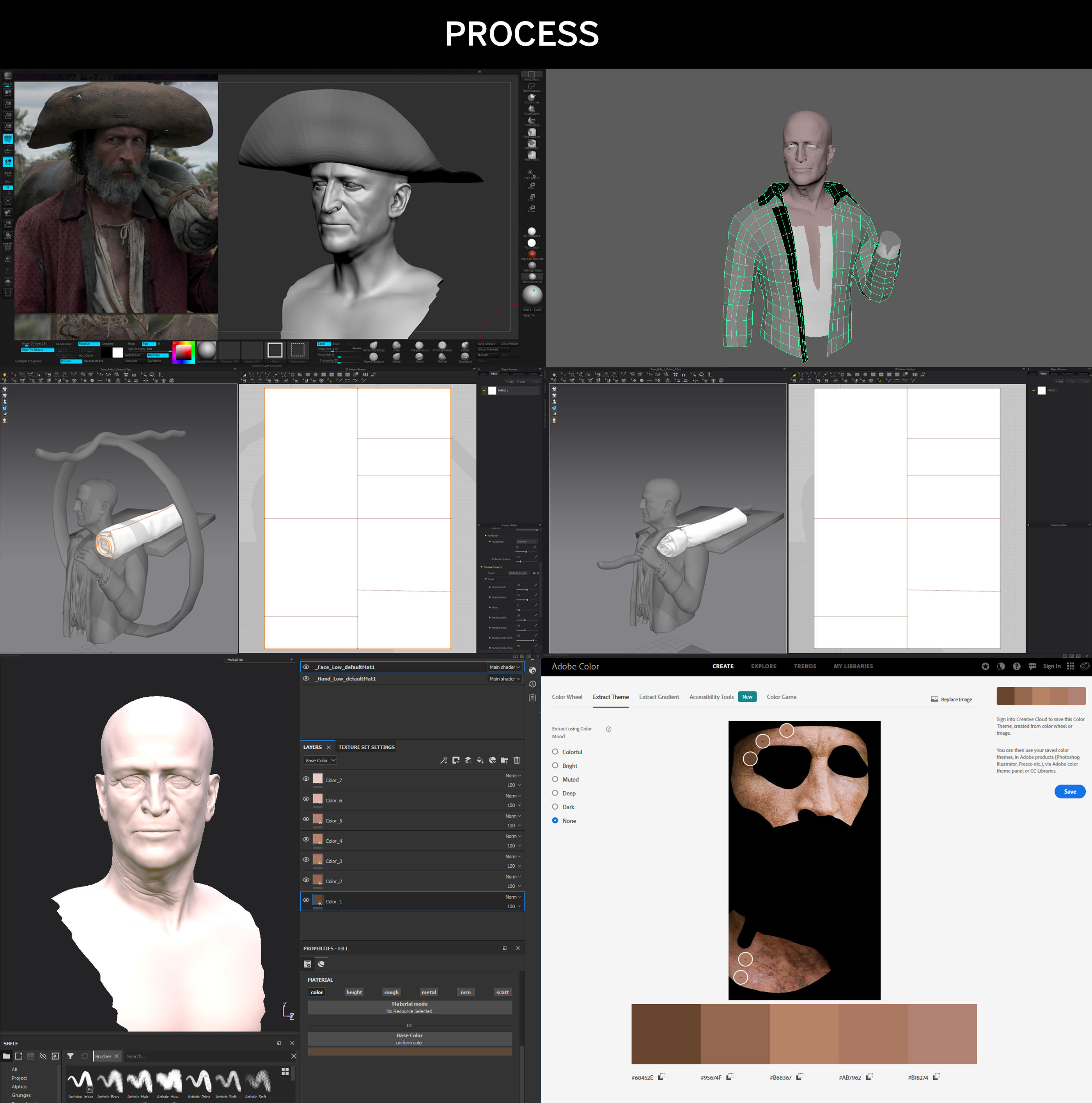Click the Creative Cloud icon in Adobe Color
This screenshot has height=1103, width=1092.
click(x=1085, y=666)
